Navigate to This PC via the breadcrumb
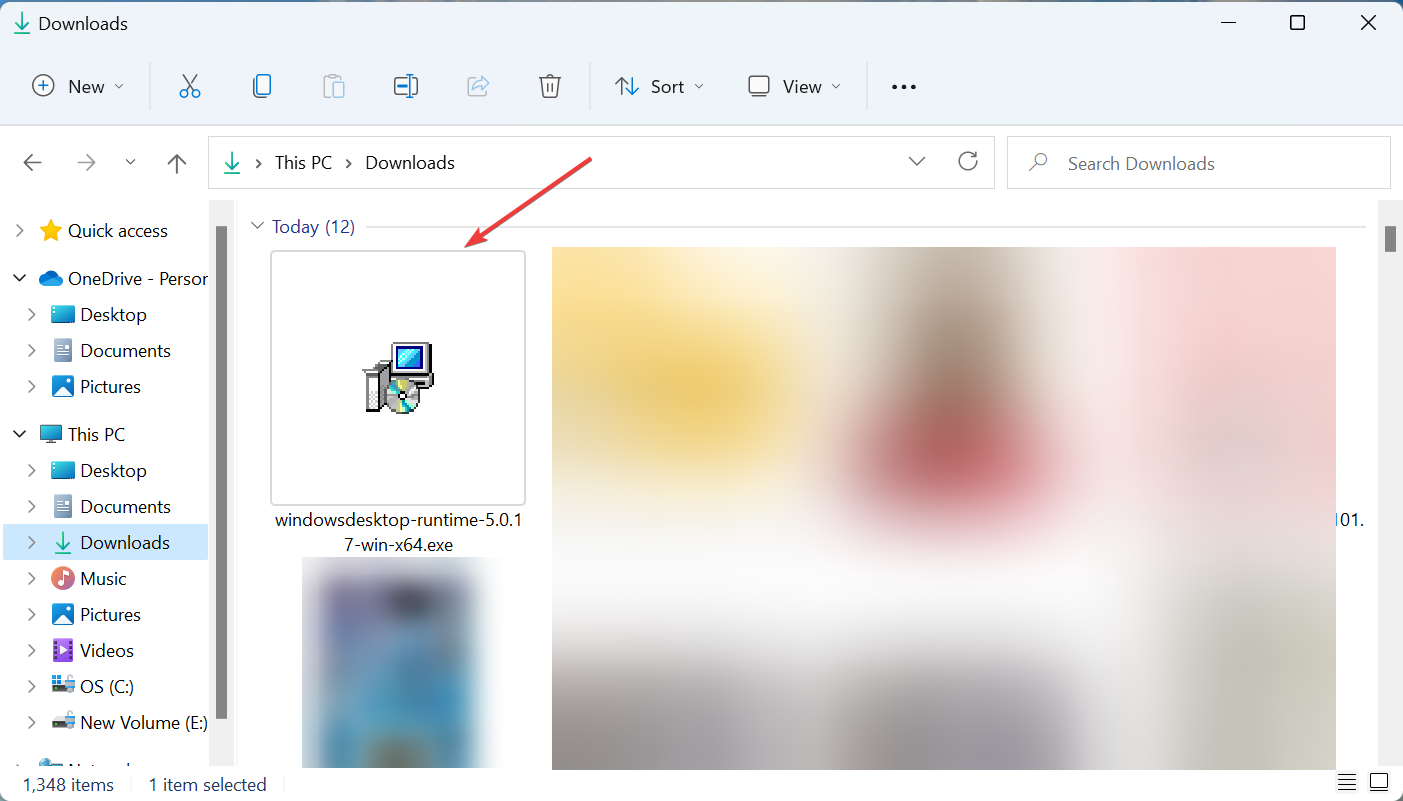This screenshot has width=1403, height=801. [x=303, y=162]
